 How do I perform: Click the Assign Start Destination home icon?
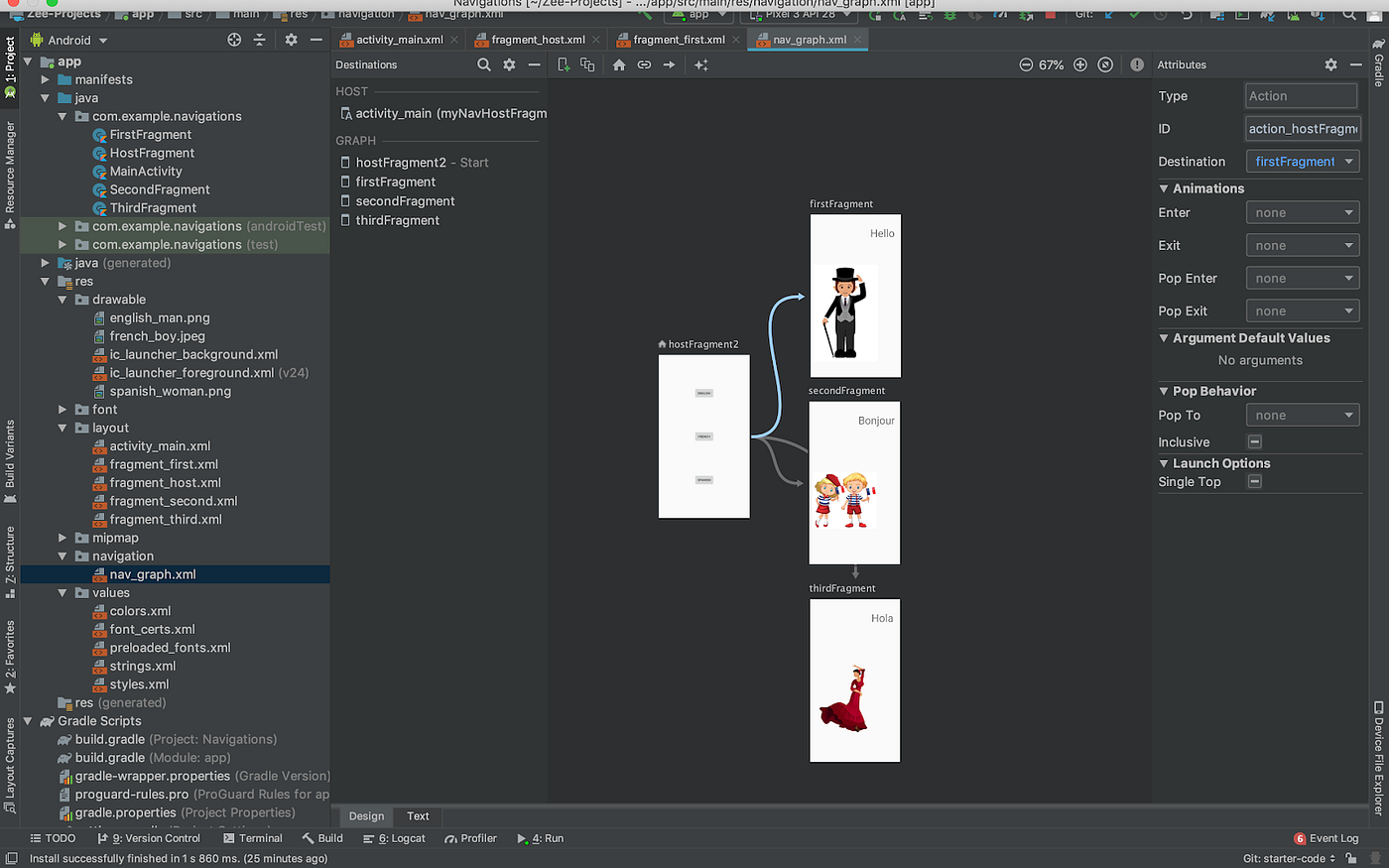tap(619, 64)
